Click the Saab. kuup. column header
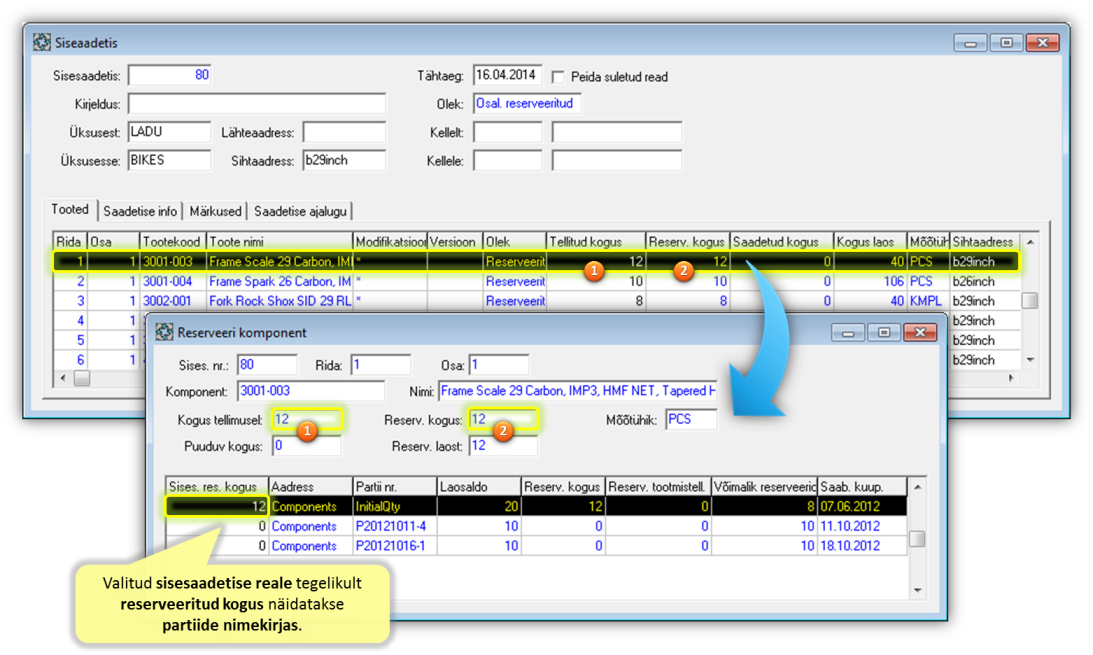This screenshot has width=1093, height=655. pyautogui.click(x=863, y=486)
